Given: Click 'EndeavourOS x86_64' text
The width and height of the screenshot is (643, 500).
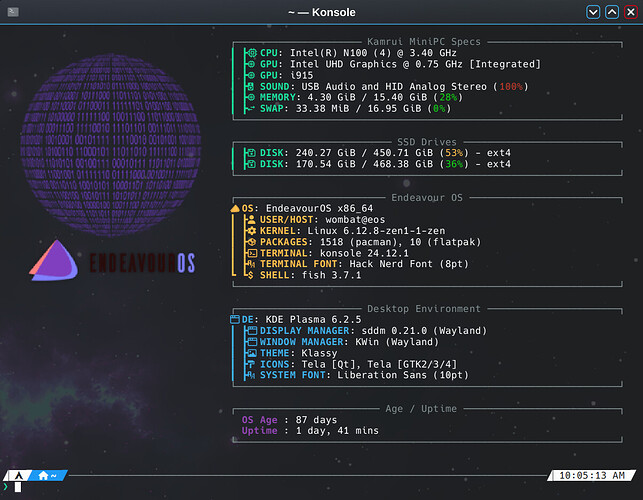Looking at the screenshot, I should coord(319,208).
